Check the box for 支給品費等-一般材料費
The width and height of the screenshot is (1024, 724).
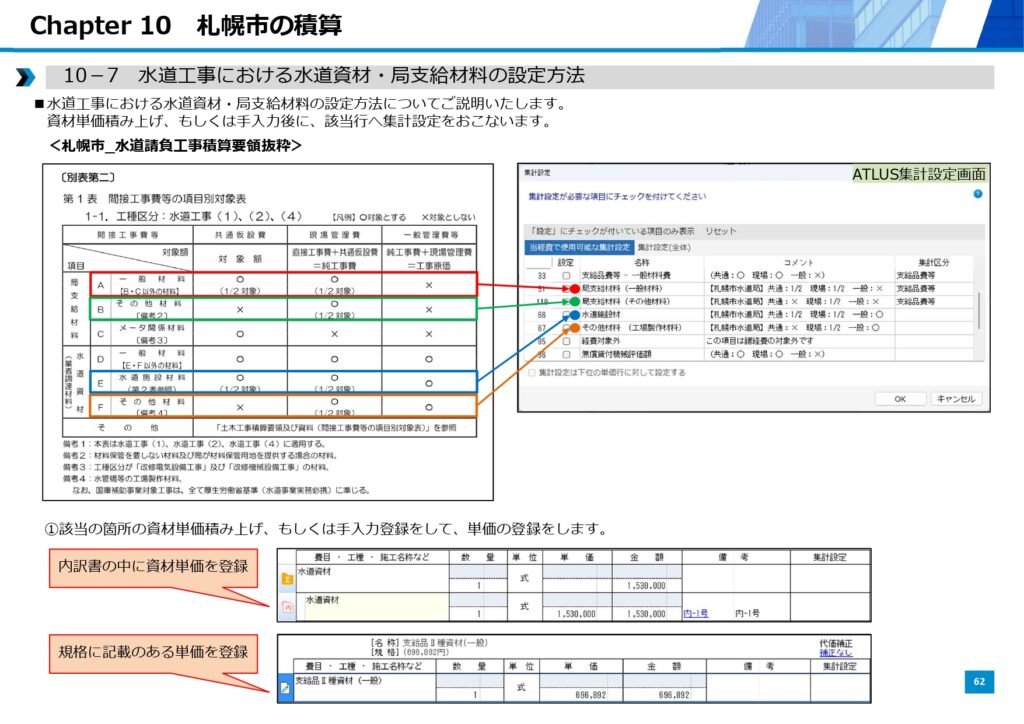point(566,275)
